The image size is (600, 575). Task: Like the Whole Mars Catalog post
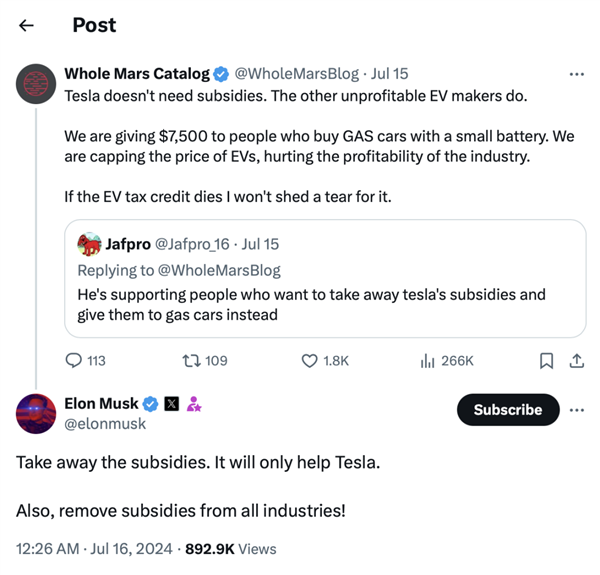pos(310,360)
